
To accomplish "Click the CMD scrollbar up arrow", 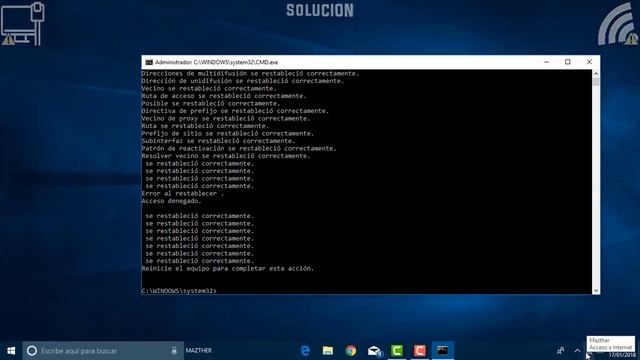I will click(x=596, y=74).
